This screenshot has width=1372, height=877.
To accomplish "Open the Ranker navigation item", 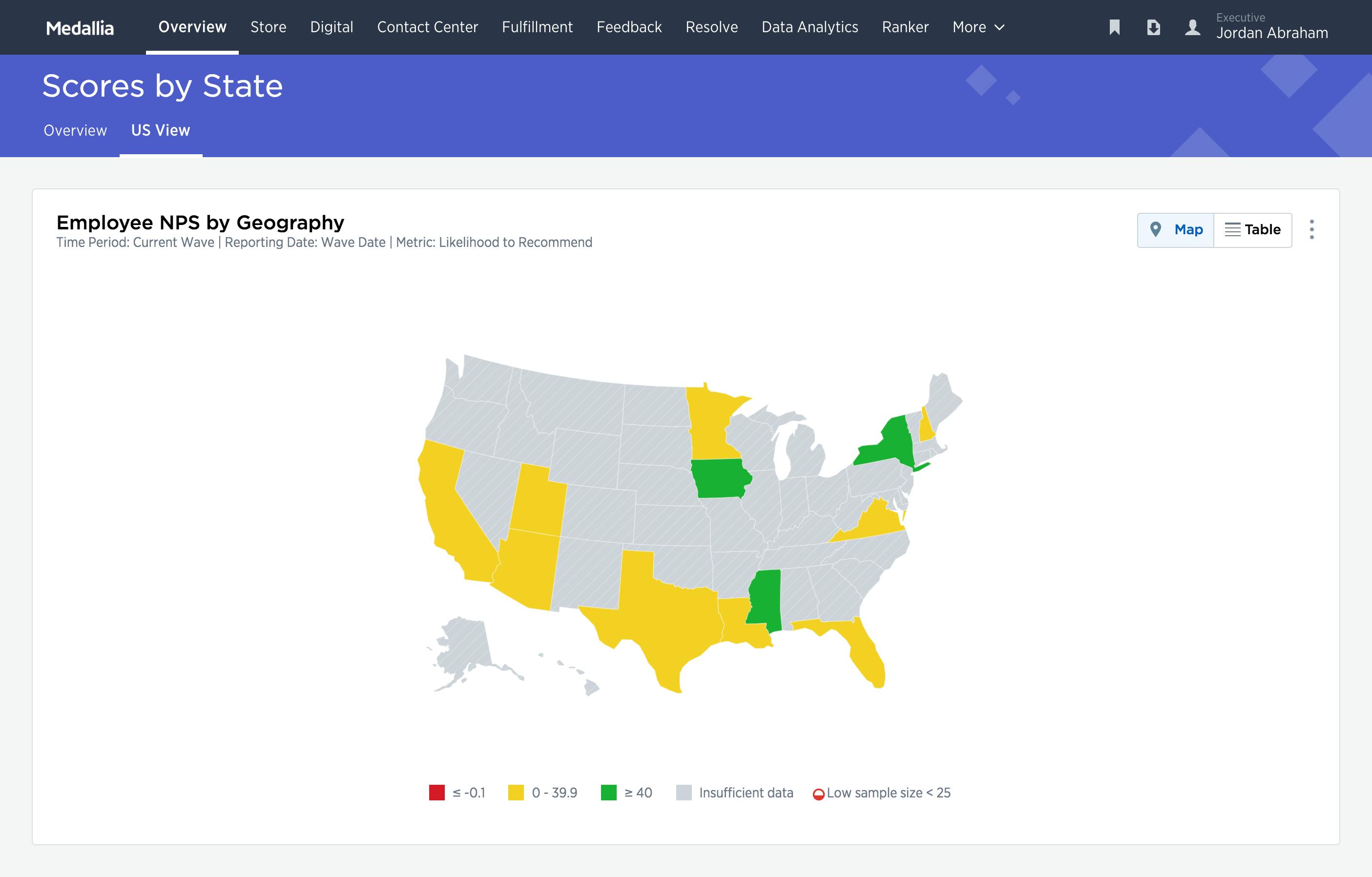I will [x=905, y=27].
